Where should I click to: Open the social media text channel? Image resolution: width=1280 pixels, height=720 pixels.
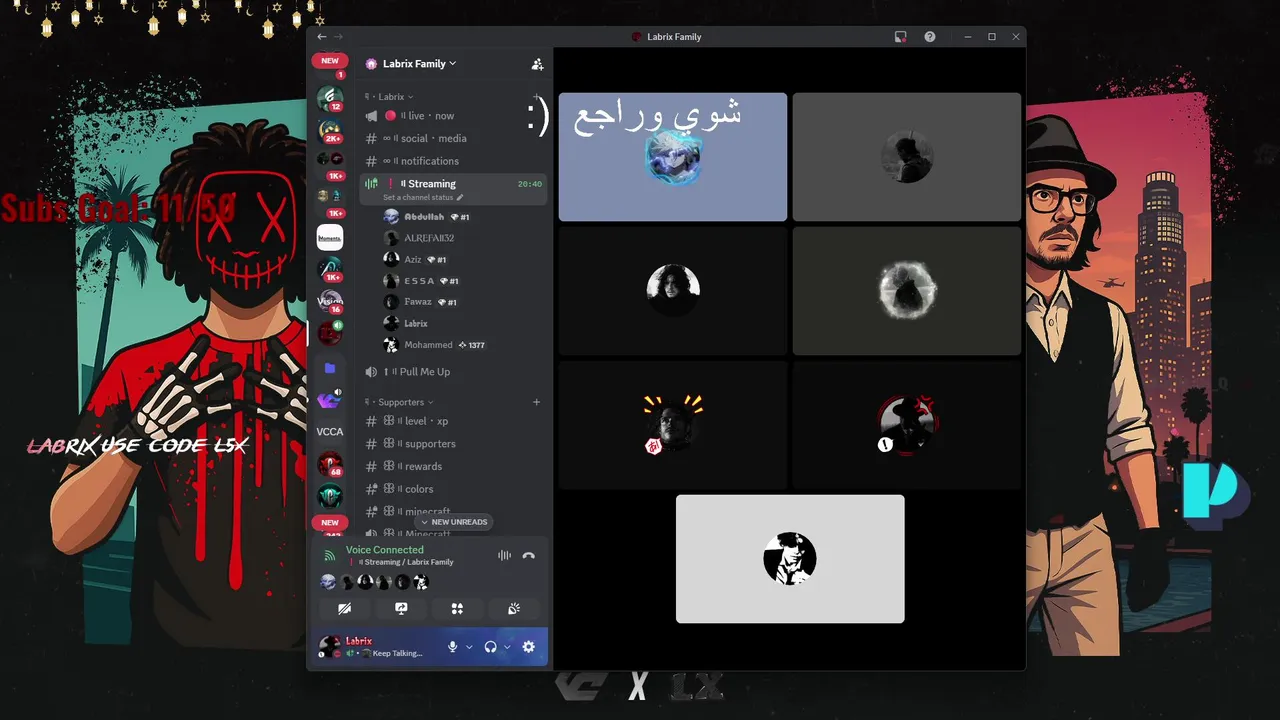point(454,139)
